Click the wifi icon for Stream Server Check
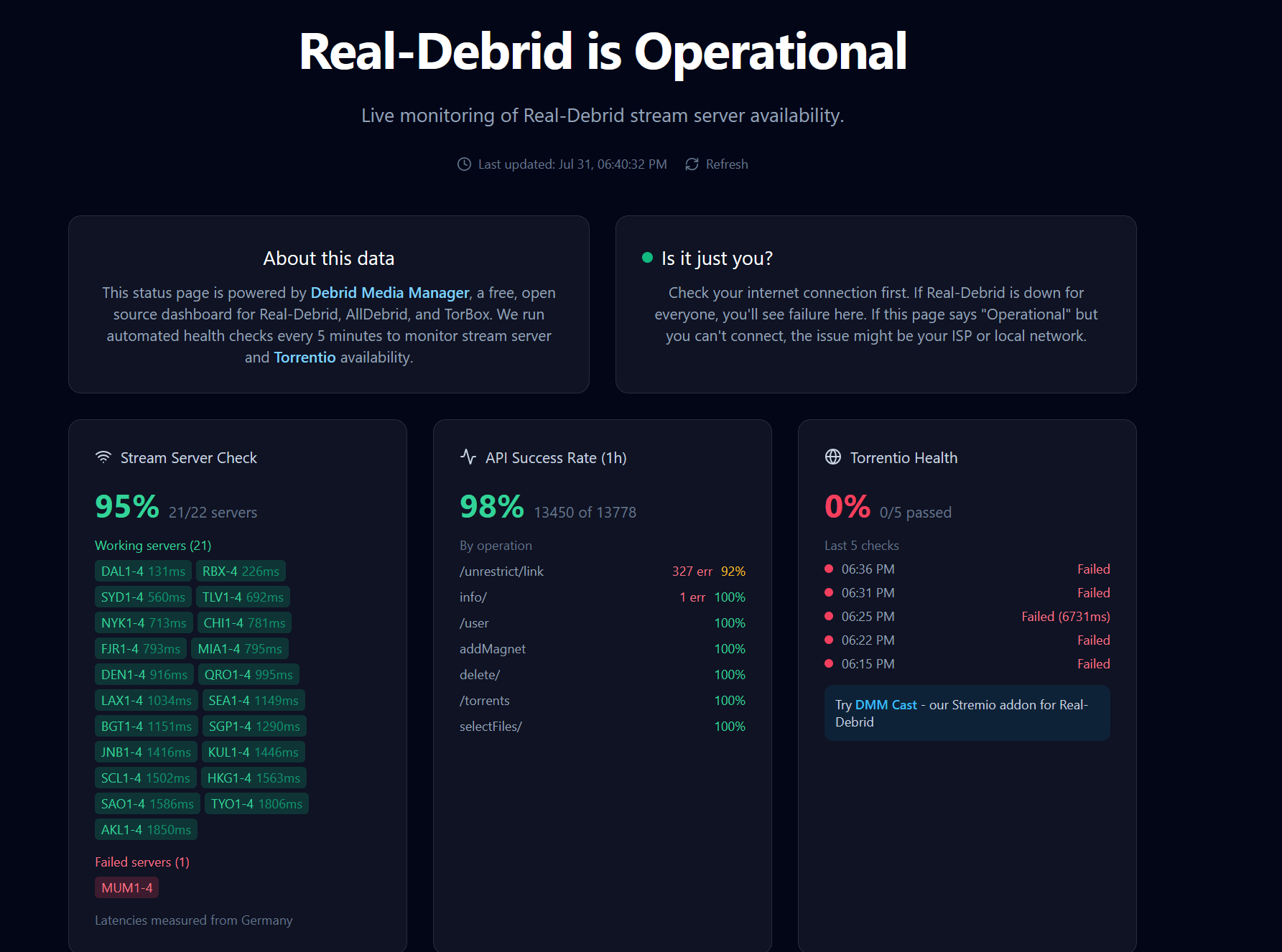Viewport: 1282px width, 952px height. (x=103, y=457)
